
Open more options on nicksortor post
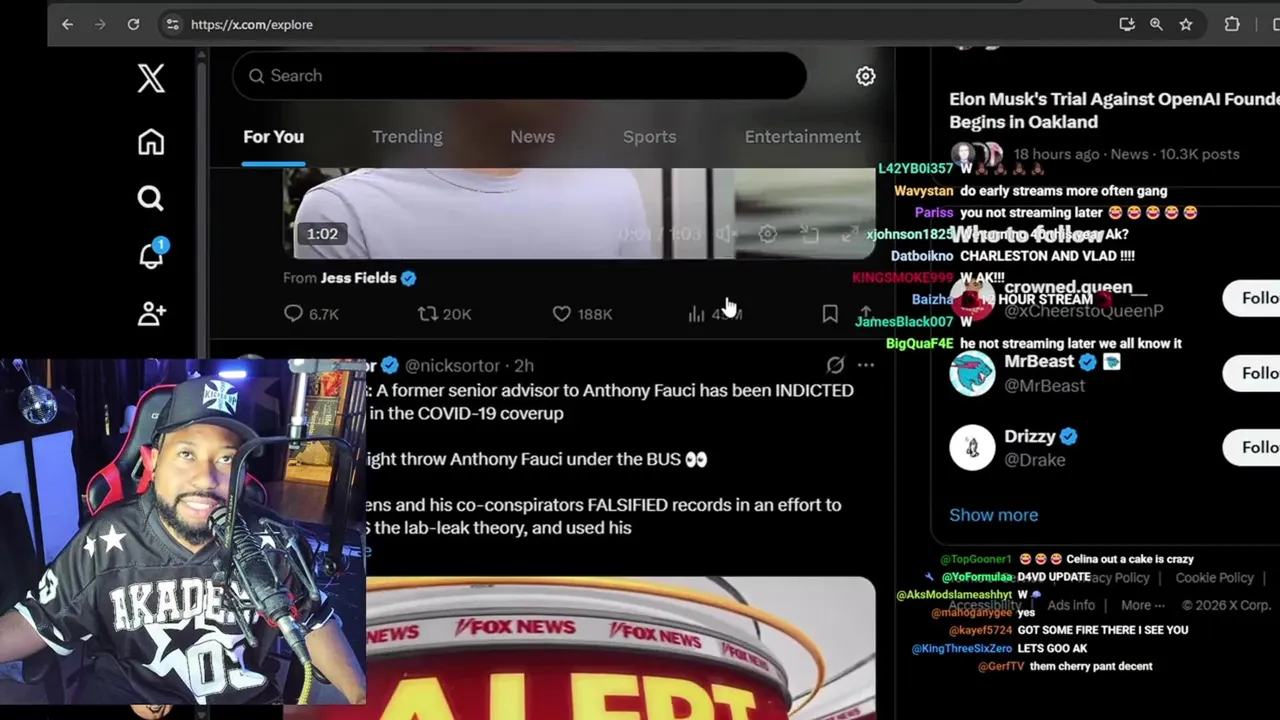pyautogui.click(x=866, y=366)
